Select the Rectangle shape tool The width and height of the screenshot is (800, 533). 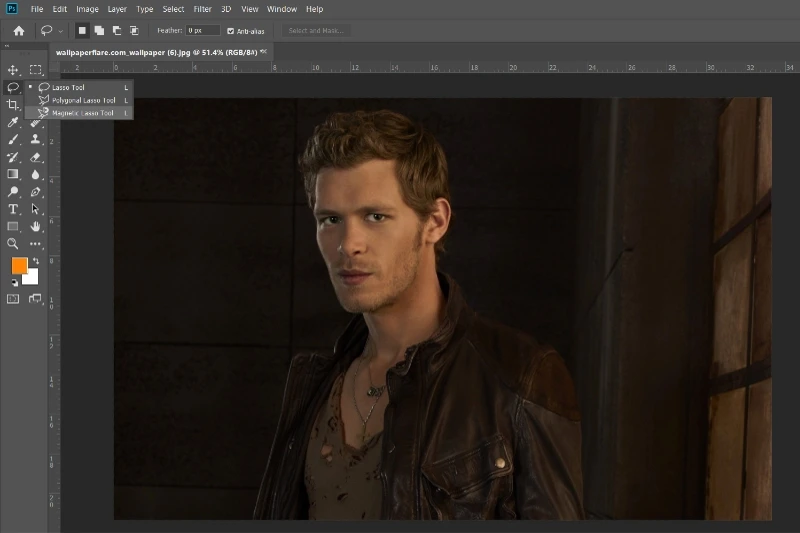13,226
